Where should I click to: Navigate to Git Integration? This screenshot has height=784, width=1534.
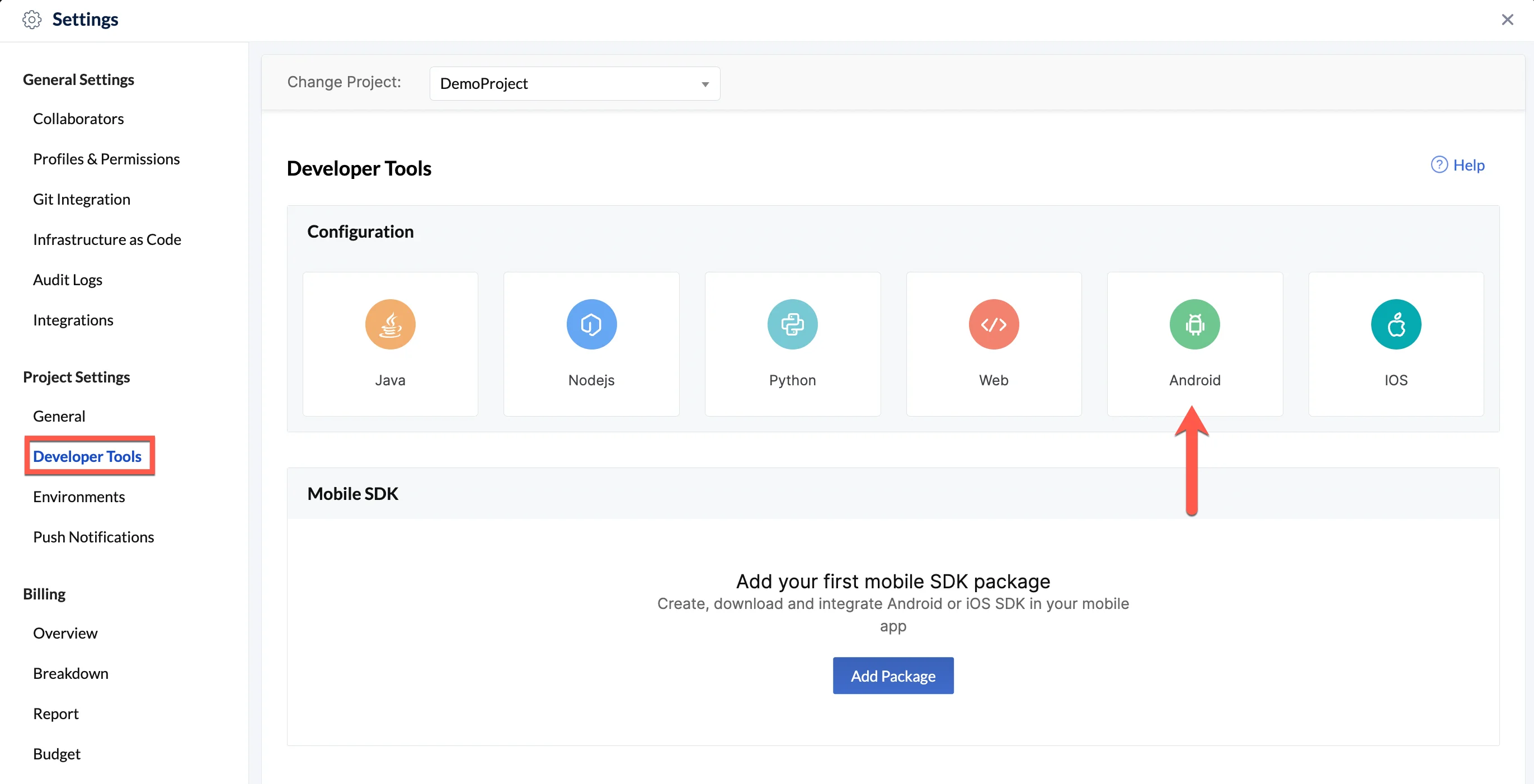pos(81,200)
